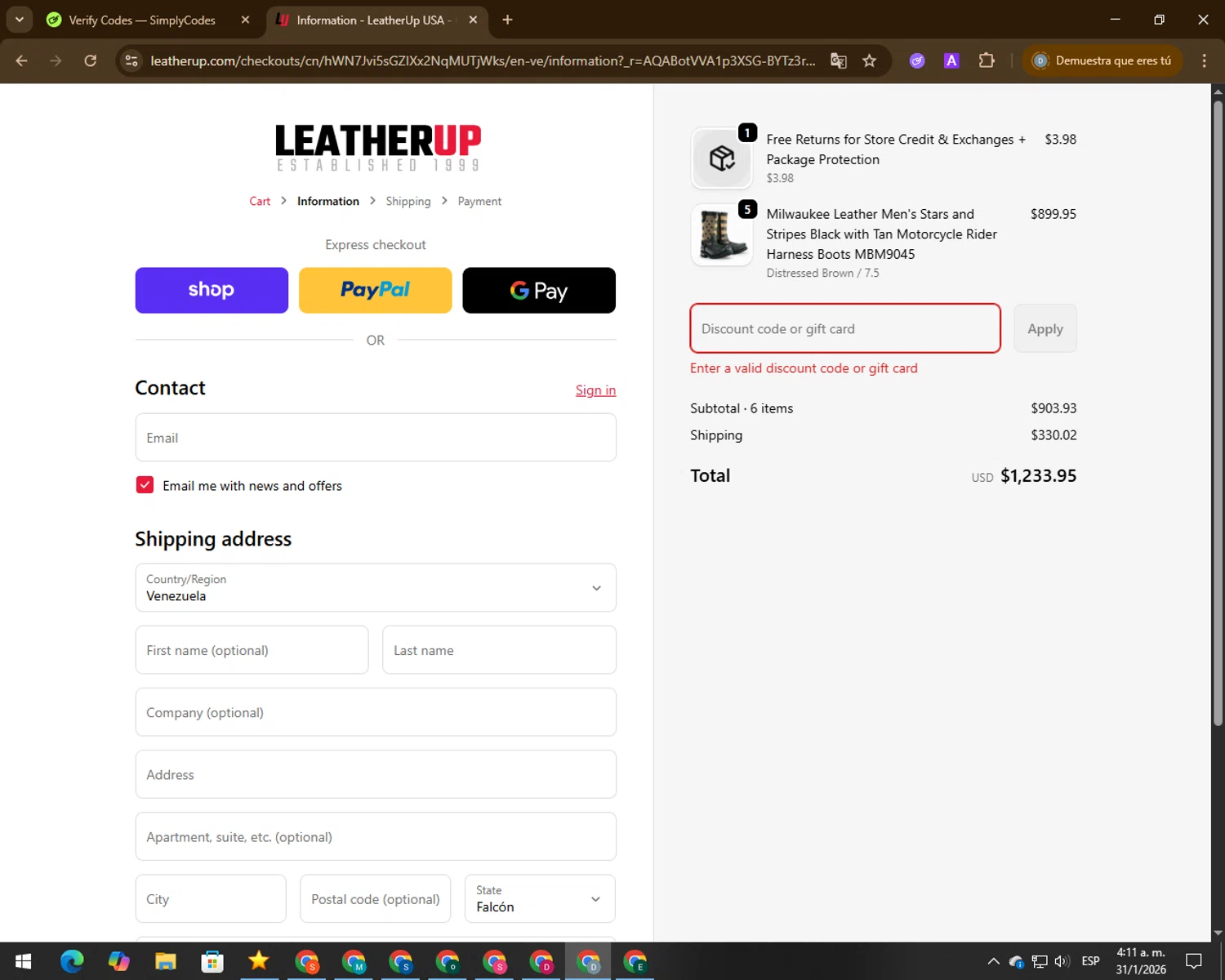
Task: Open the Chrome profile 'O' taskbar icon
Action: 448,961
